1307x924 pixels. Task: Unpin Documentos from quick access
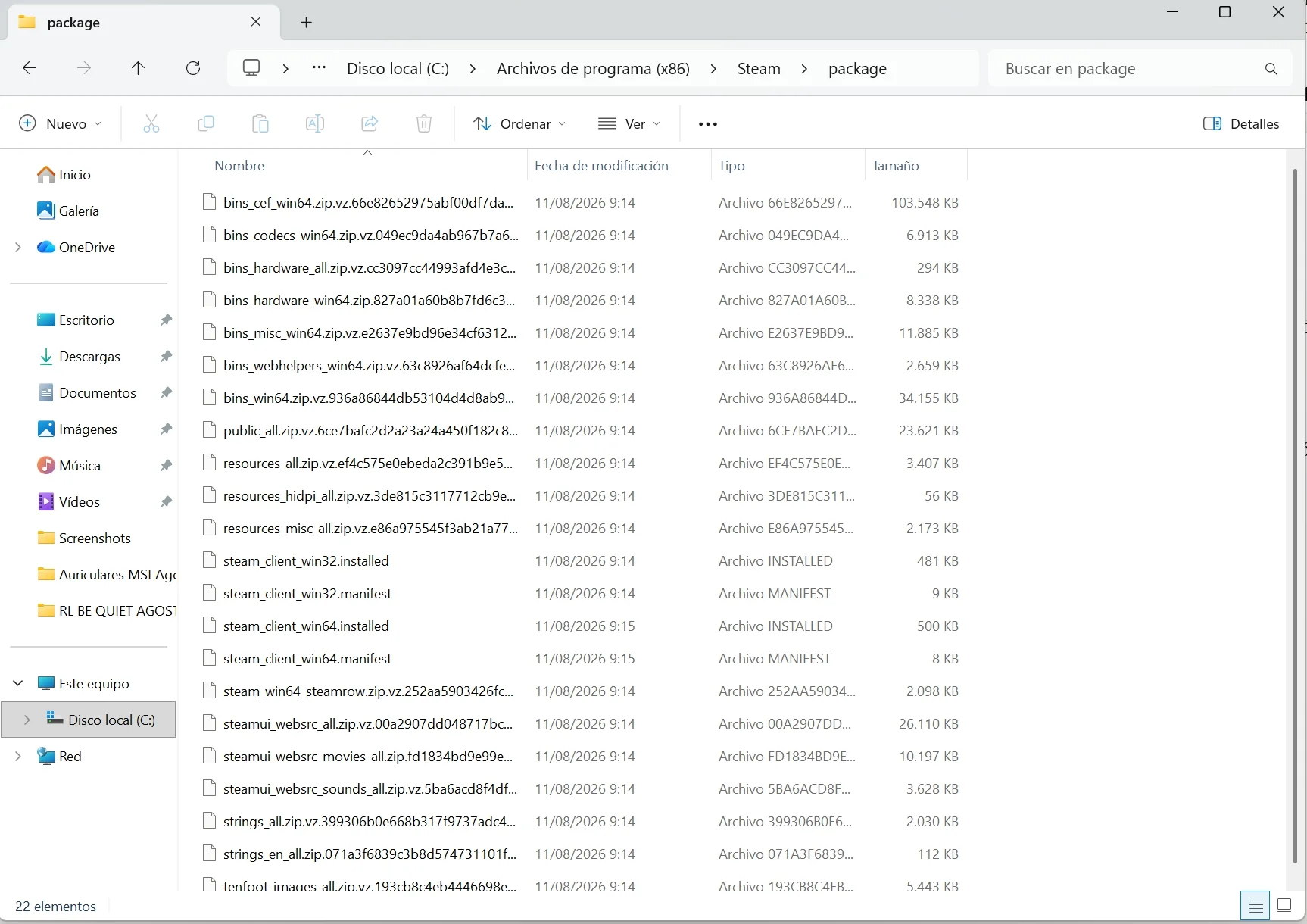[x=166, y=392]
